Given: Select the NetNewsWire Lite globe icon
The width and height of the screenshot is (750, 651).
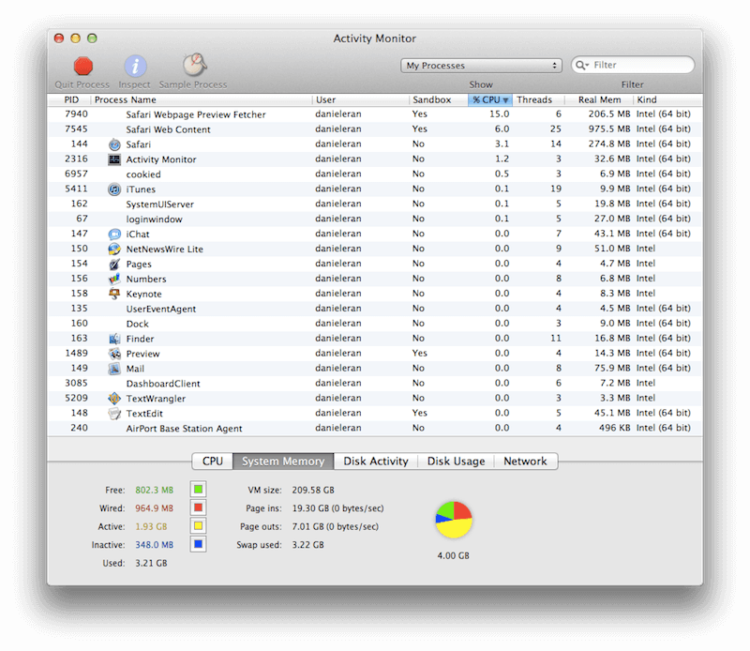Looking at the screenshot, I should tap(114, 249).
